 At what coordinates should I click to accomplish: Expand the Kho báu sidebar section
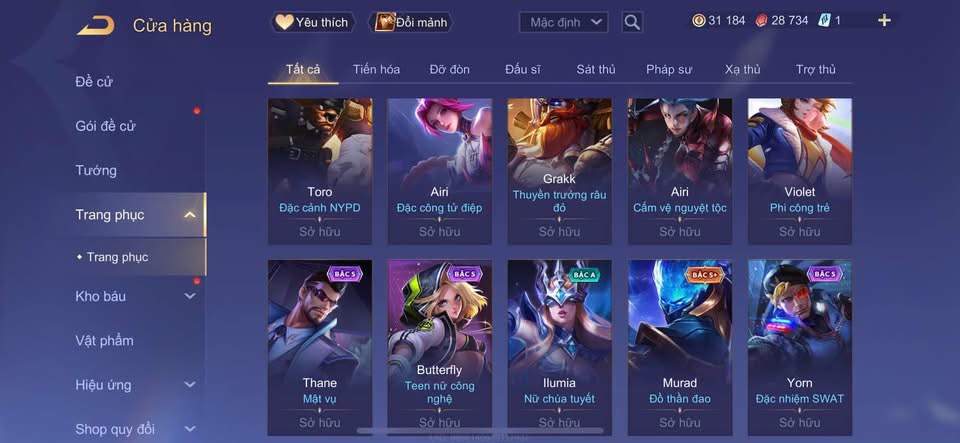coord(190,296)
